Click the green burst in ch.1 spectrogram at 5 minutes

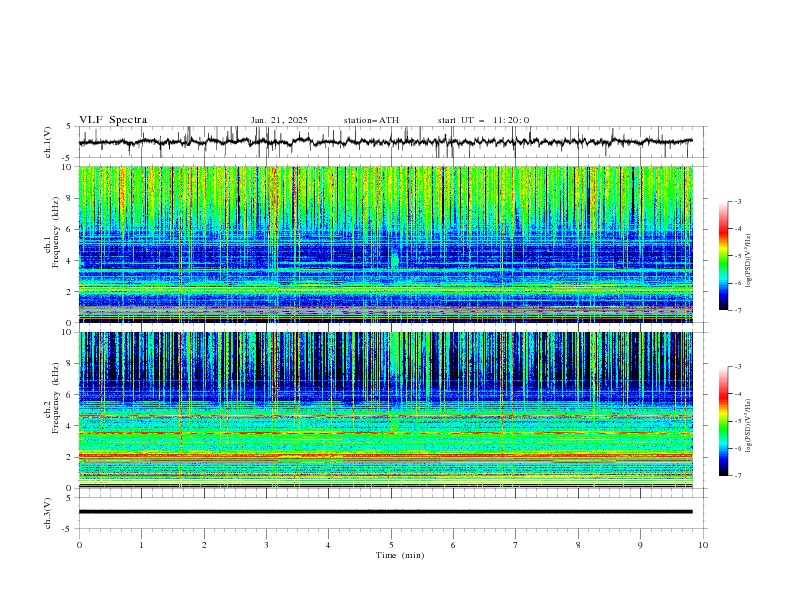[x=394, y=261]
